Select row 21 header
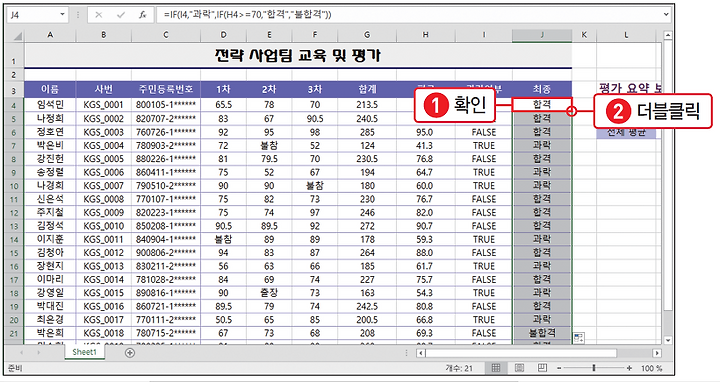 14,333
